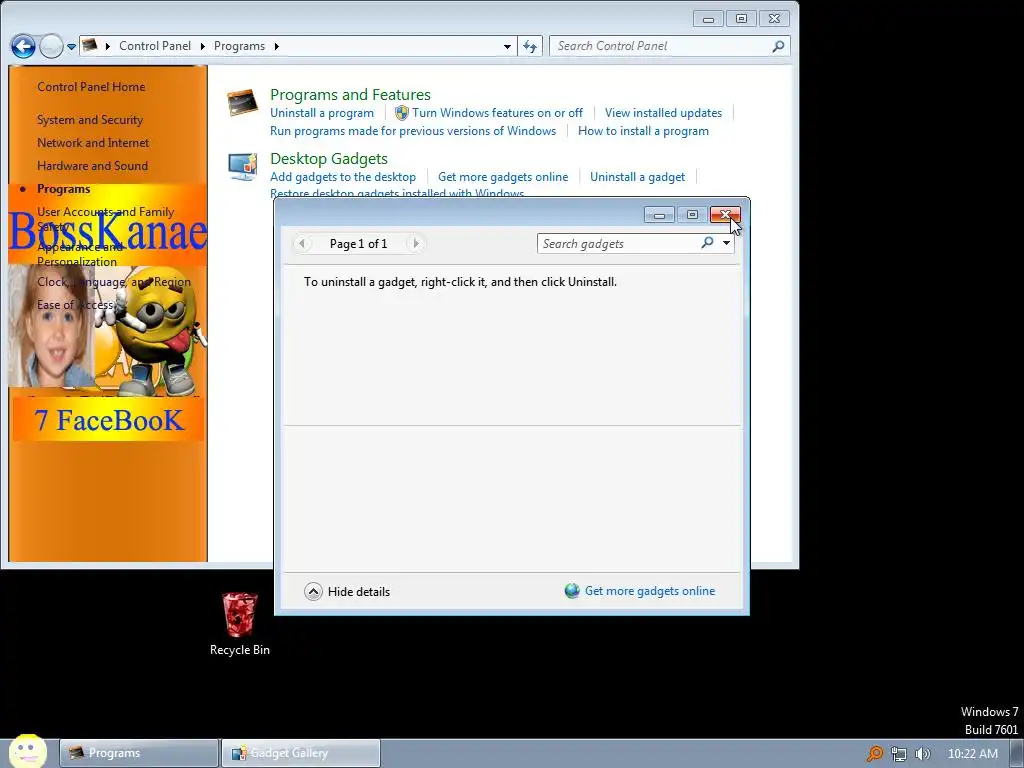Open the recent pages dropdown beside navigation arrows
Viewport: 1024px width, 768px height.
pyautogui.click(x=71, y=46)
